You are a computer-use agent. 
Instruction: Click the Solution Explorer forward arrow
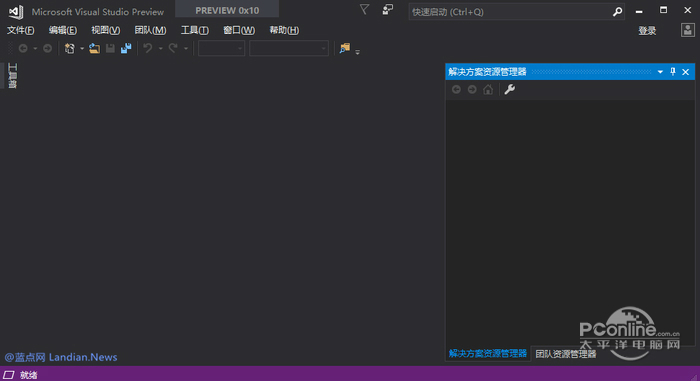pos(472,90)
